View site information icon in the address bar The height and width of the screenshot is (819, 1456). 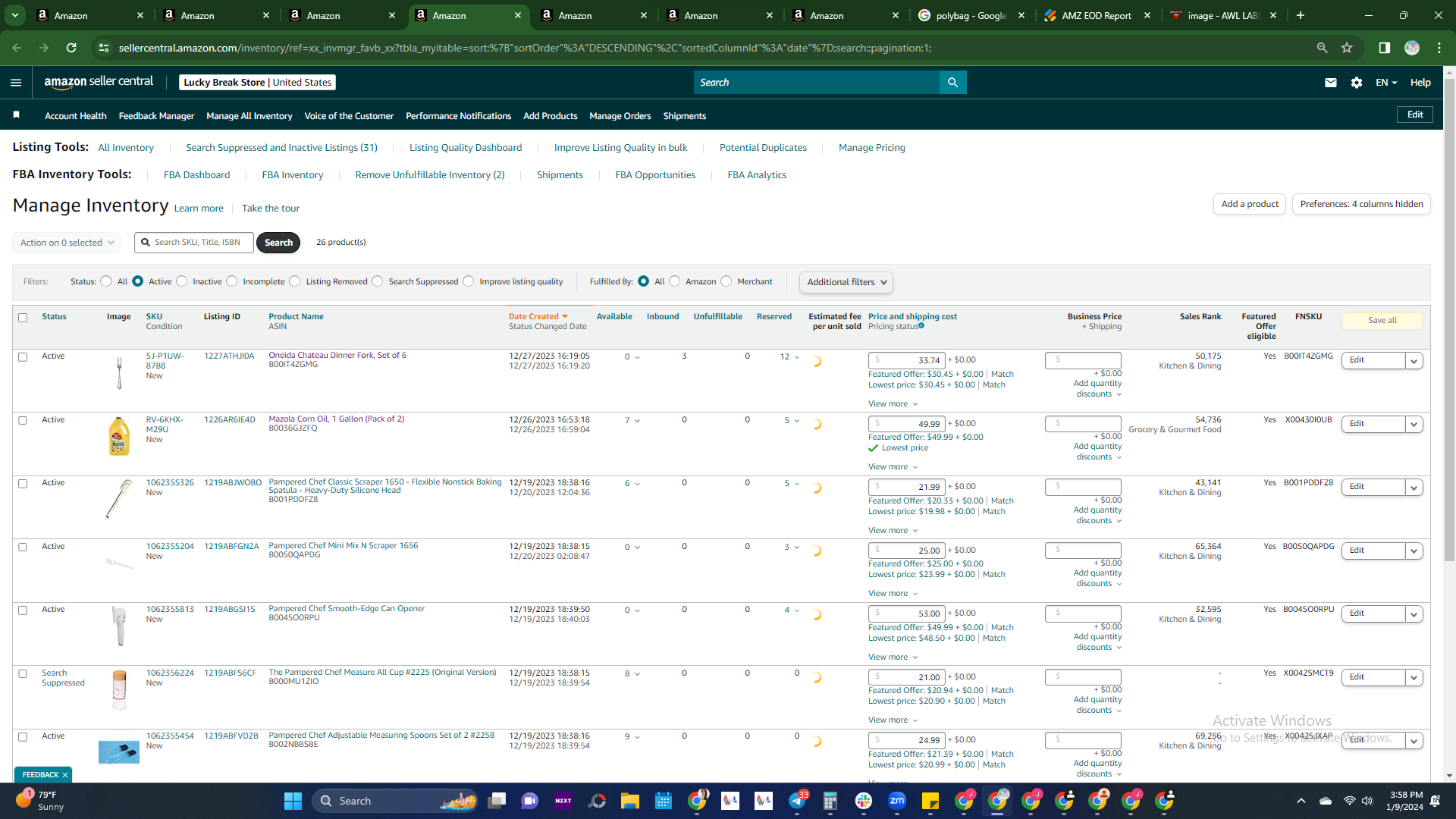click(x=103, y=48)
